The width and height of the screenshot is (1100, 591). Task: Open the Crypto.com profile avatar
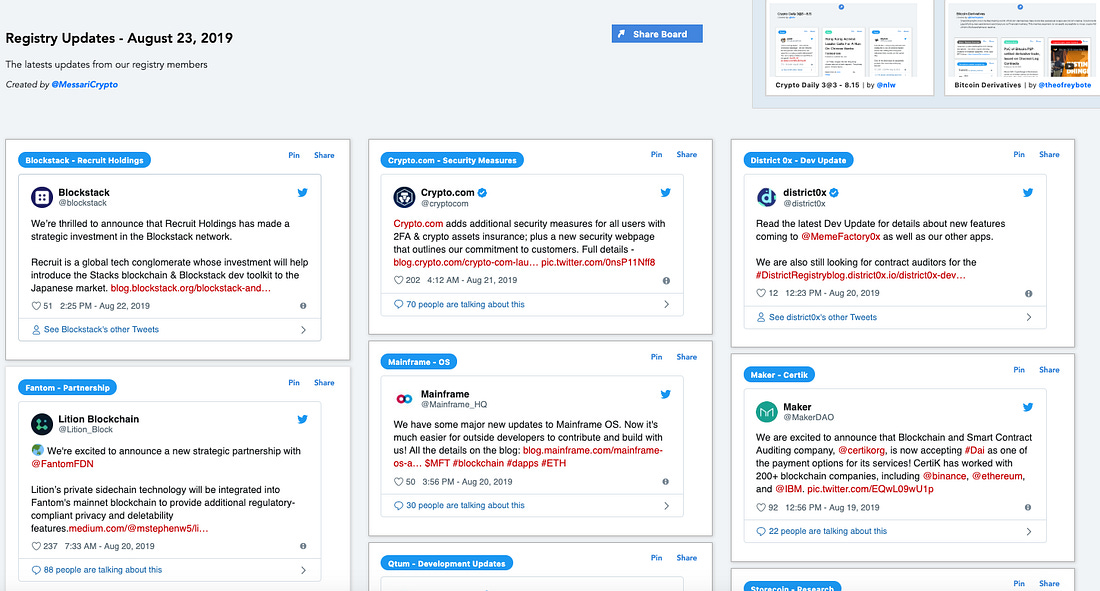click(x=404, y=197)
